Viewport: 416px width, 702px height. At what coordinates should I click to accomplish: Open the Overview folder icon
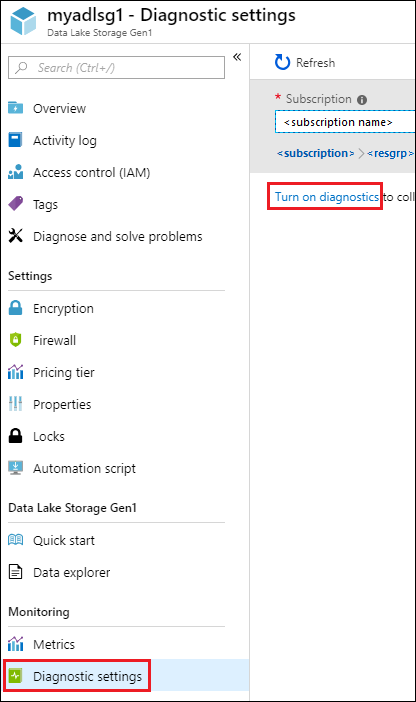[16, 107]
